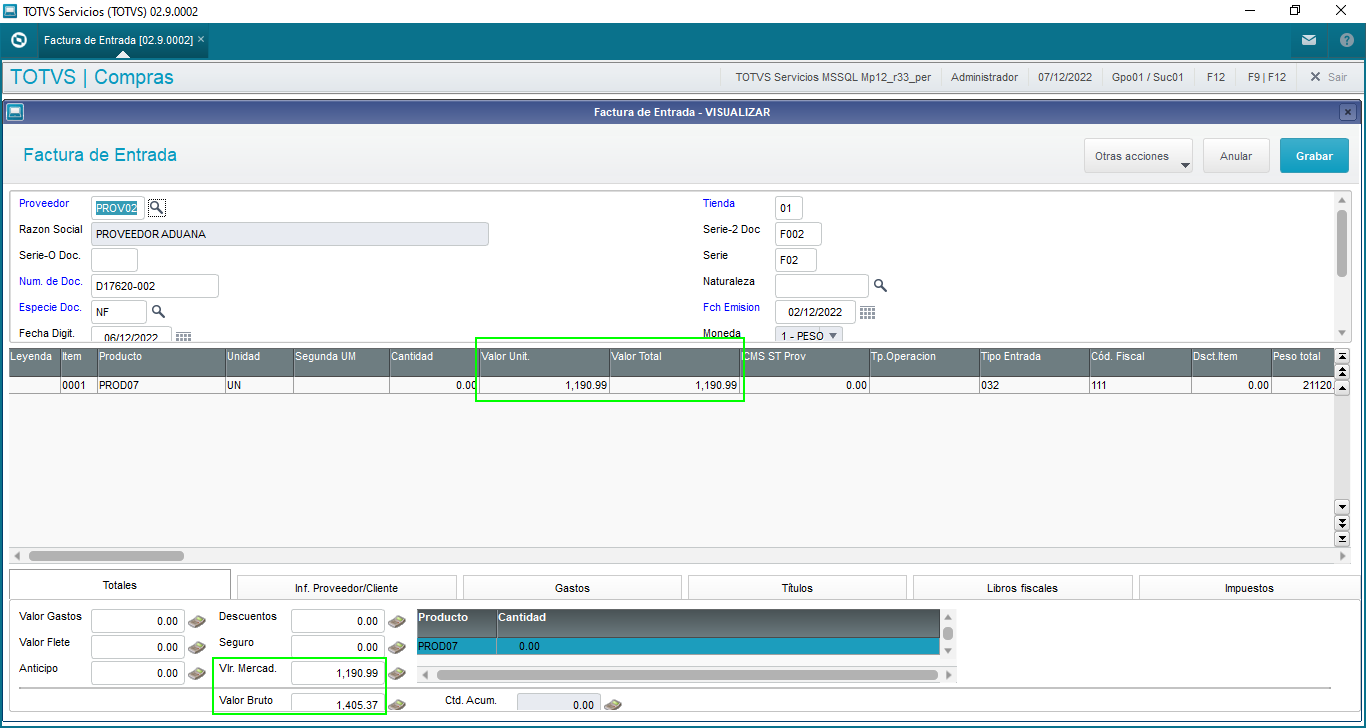The width and height of the screenshot is (1366, 728).
Task: Click the Num. de Doc. field
Action: point(155,286)
